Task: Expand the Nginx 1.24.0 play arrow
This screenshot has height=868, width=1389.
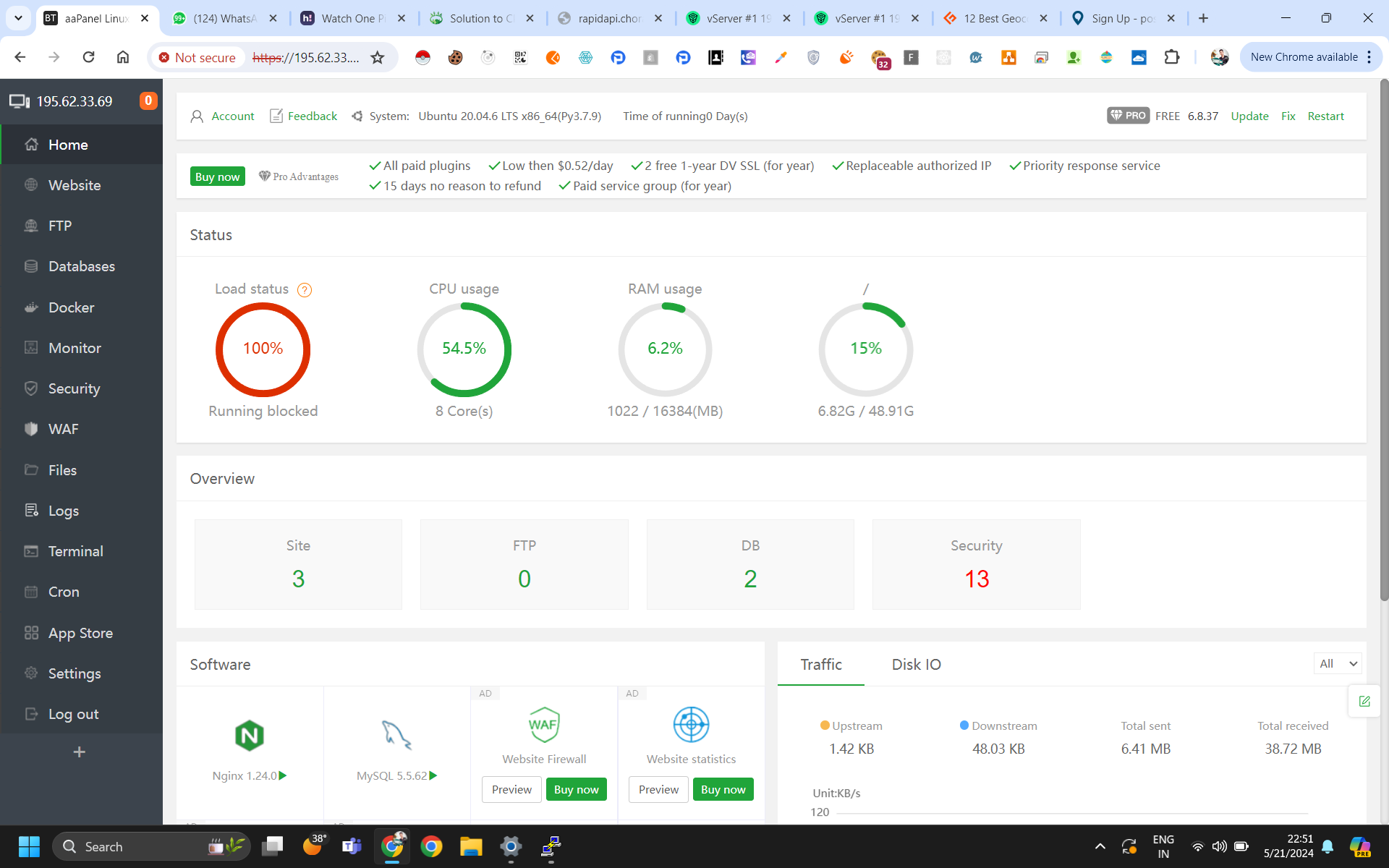Action: (x=284, y=775)
